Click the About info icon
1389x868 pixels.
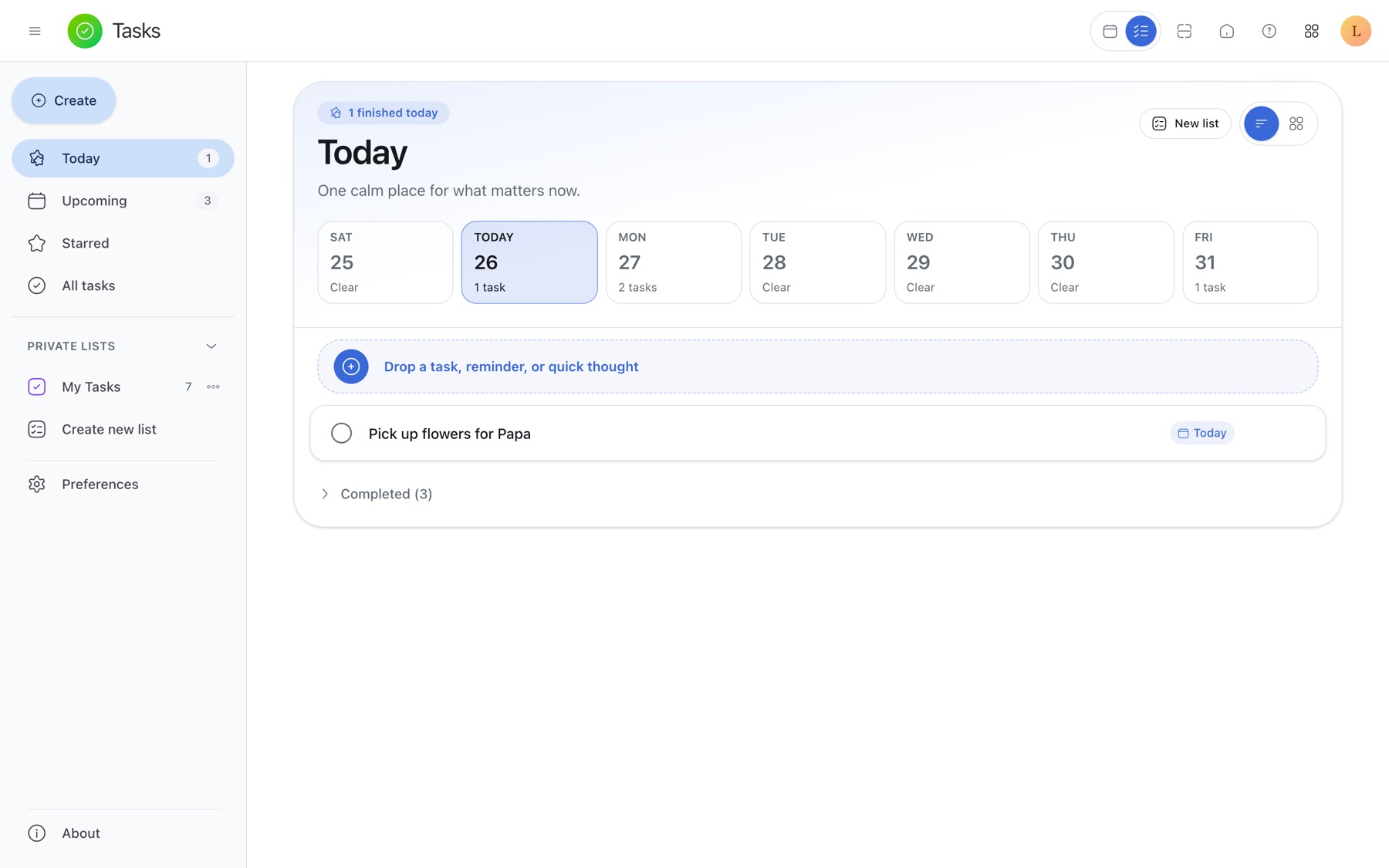(37, 833)
